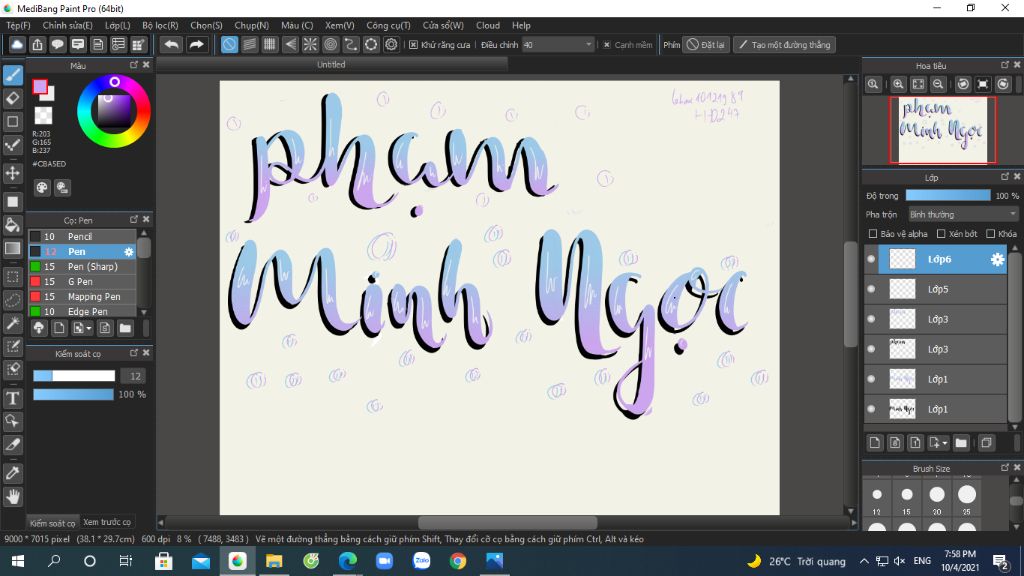Screen dimensions: 1024x576
Task: Open the Tệp(F) menu
Action: (18, 25)
